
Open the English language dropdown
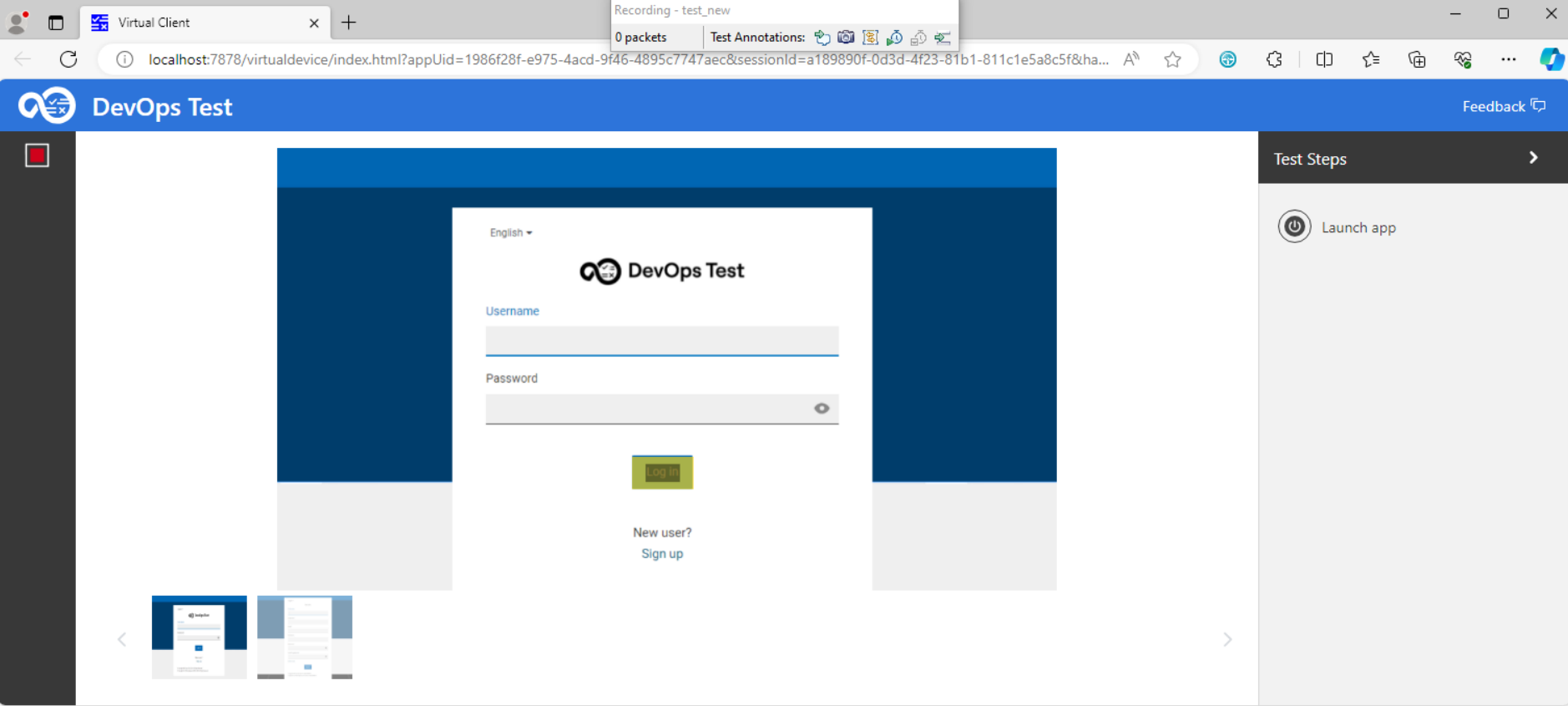[x=511, y=232]
